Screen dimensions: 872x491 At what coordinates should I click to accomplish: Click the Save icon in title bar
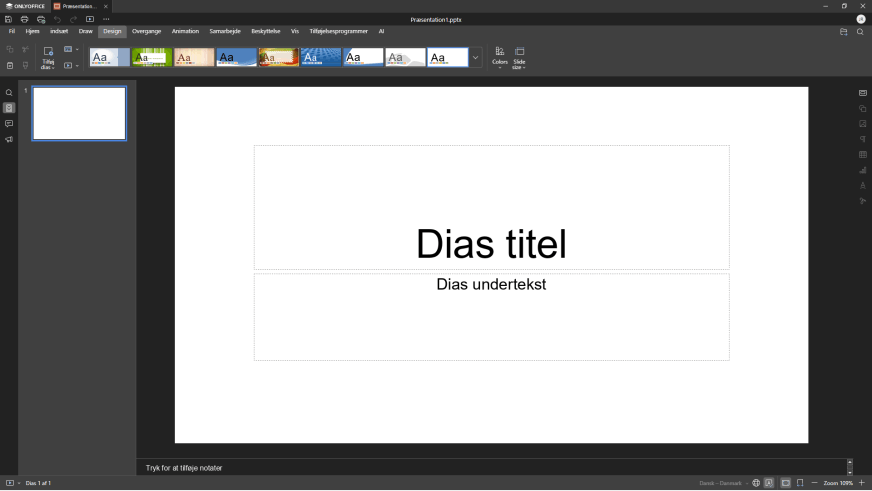[x=9, y=19]
